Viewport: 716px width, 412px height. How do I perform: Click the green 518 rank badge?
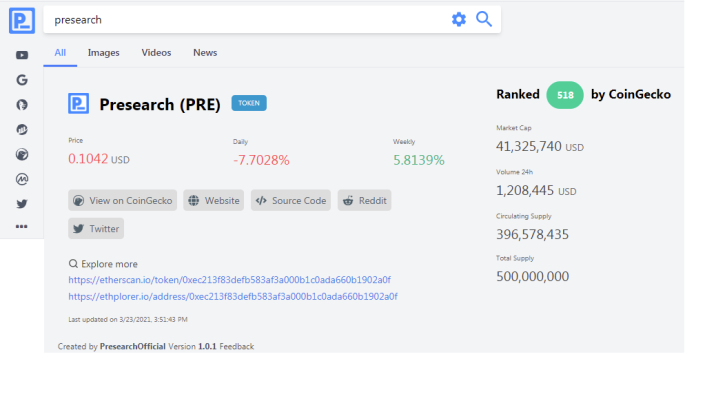click(565, 95)
